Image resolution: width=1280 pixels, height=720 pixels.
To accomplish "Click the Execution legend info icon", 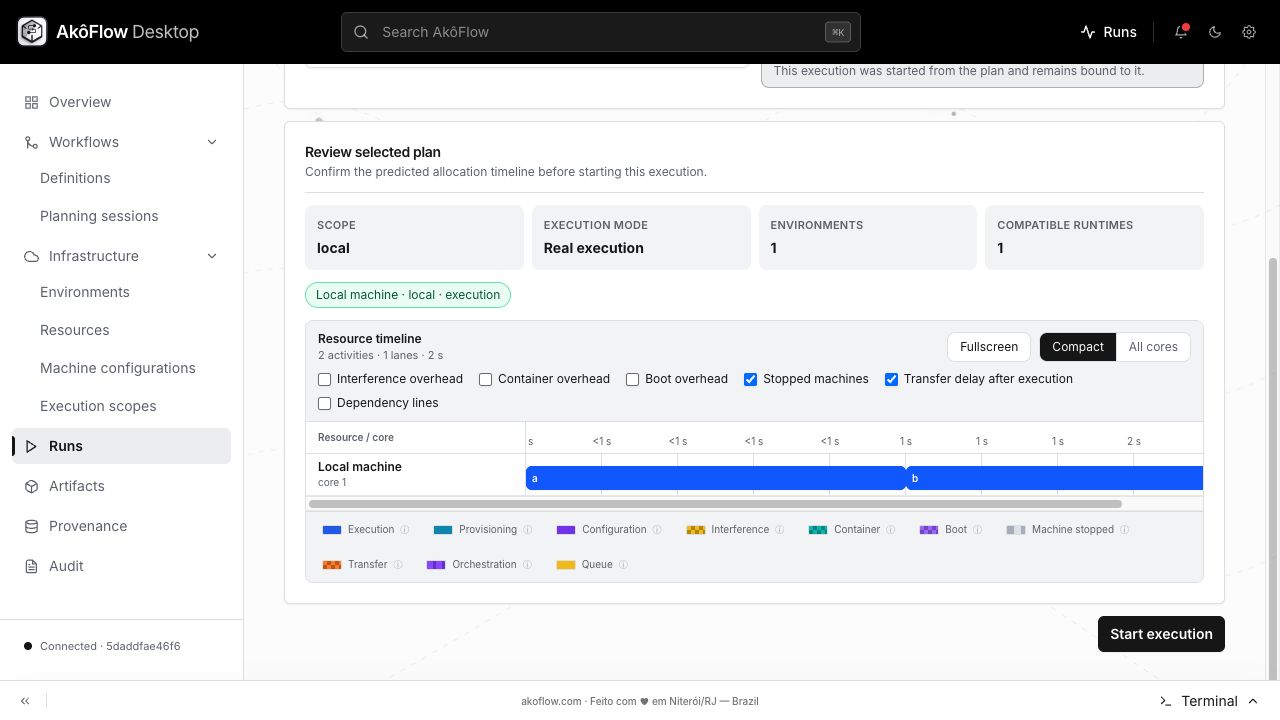I will coord(405,530).
